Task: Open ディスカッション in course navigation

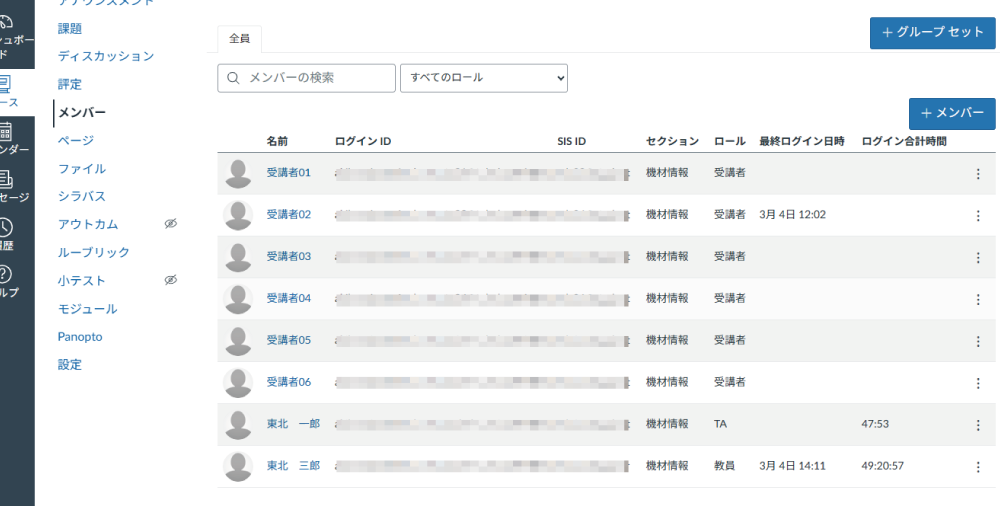Action: pyautogui.click(x=106, y=56)
